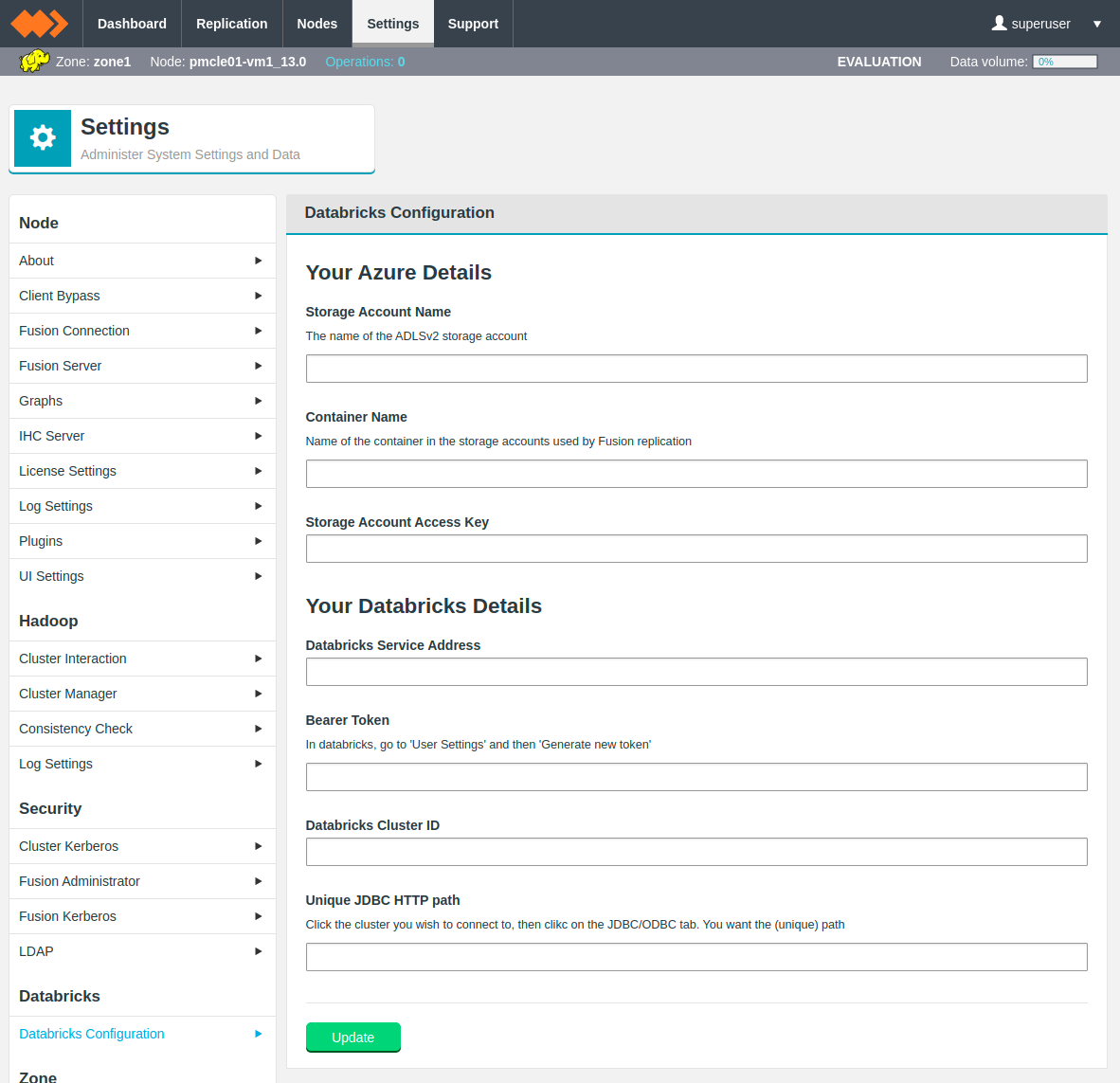Open License Settings
1120x1083 pixels.
[142, 471]
